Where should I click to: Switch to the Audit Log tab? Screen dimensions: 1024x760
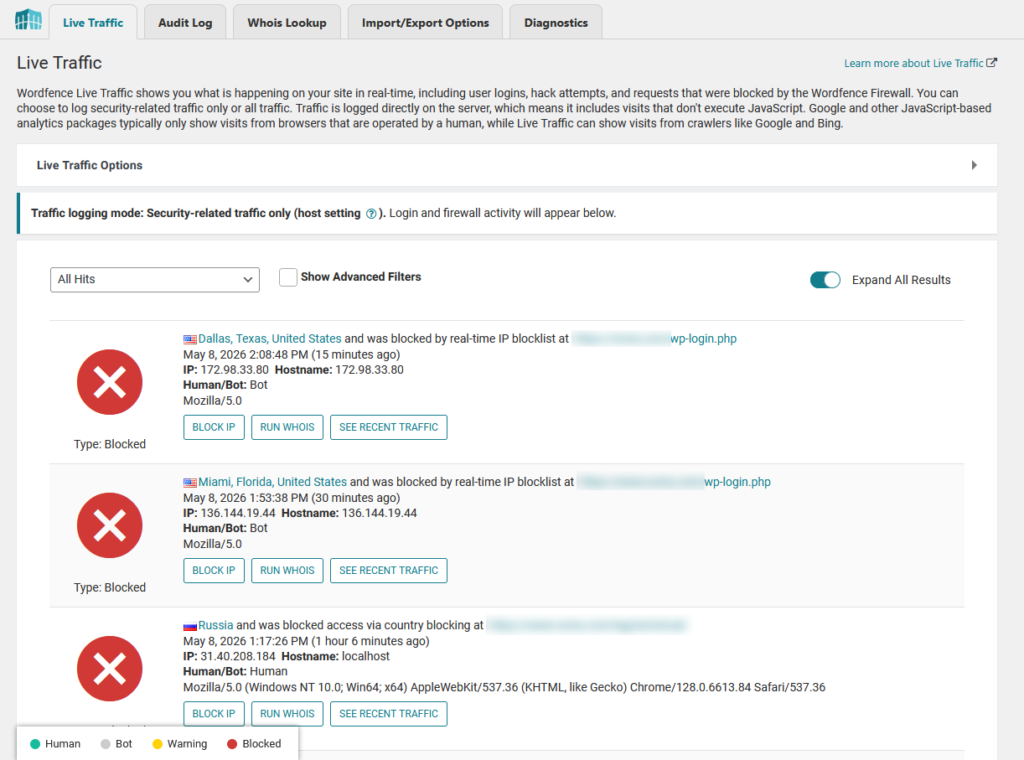[185, 23]
